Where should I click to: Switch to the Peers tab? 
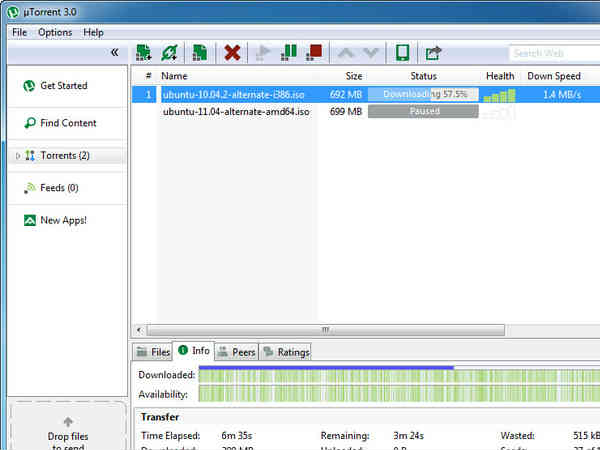coord(237,351)
